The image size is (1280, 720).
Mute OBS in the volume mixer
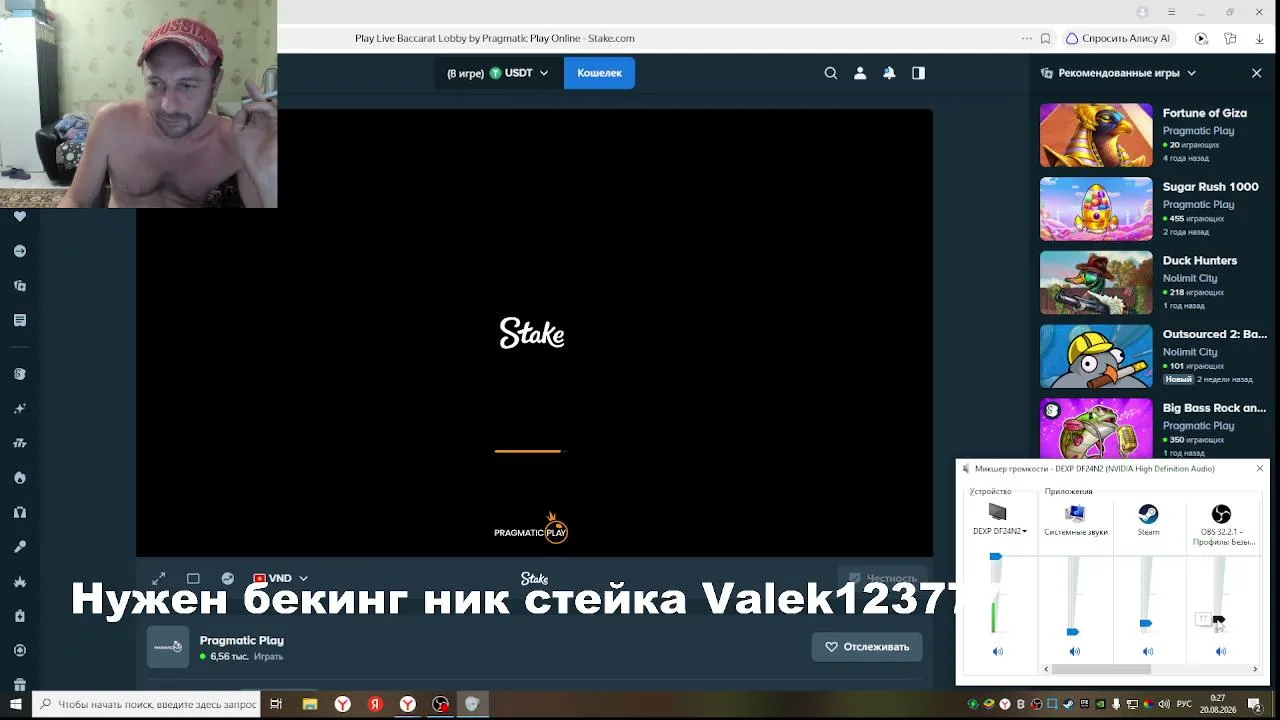point(1221,652)
